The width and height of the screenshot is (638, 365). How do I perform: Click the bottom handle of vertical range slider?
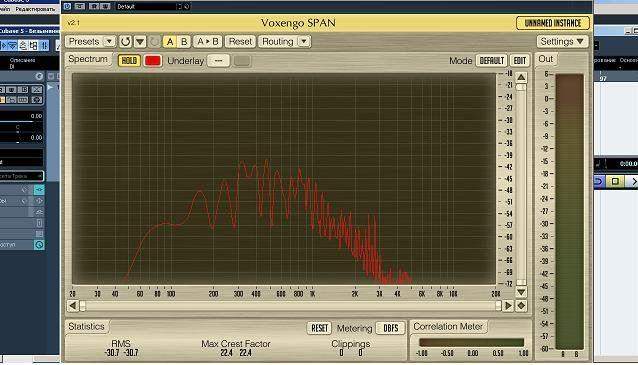pyautogui.click(x=521, y=282)
